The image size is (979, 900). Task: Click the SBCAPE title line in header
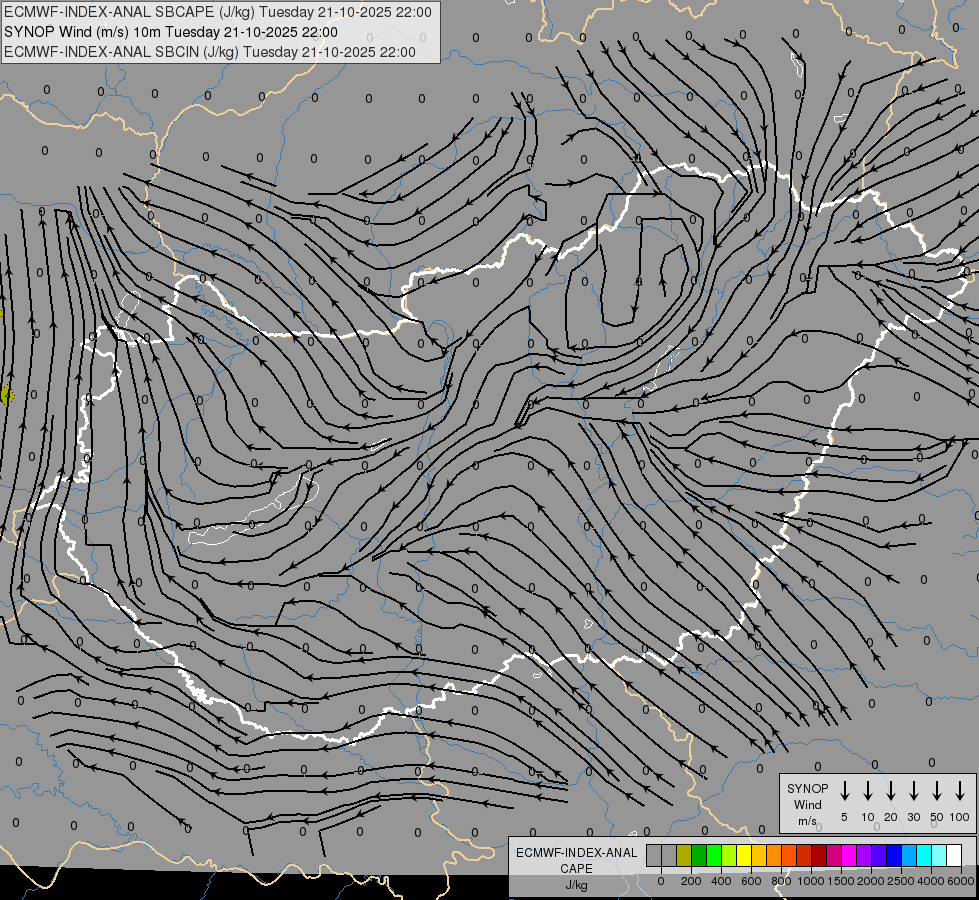pyautogui.click(x=218, y=12)
